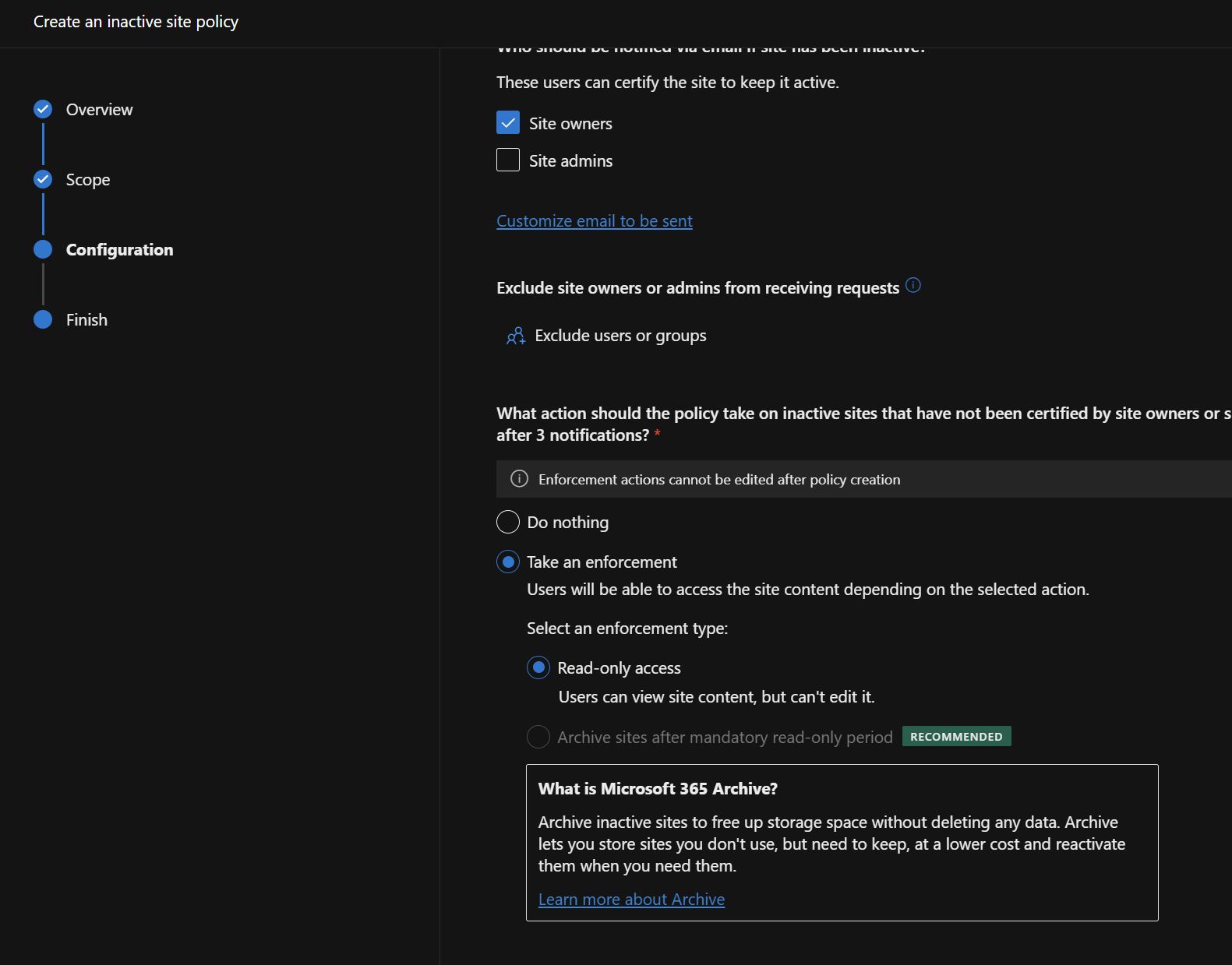The width and height of the screenshot is (1232, 965).
Task: Go to the Scope step
Action: click(x=88, y=180)
